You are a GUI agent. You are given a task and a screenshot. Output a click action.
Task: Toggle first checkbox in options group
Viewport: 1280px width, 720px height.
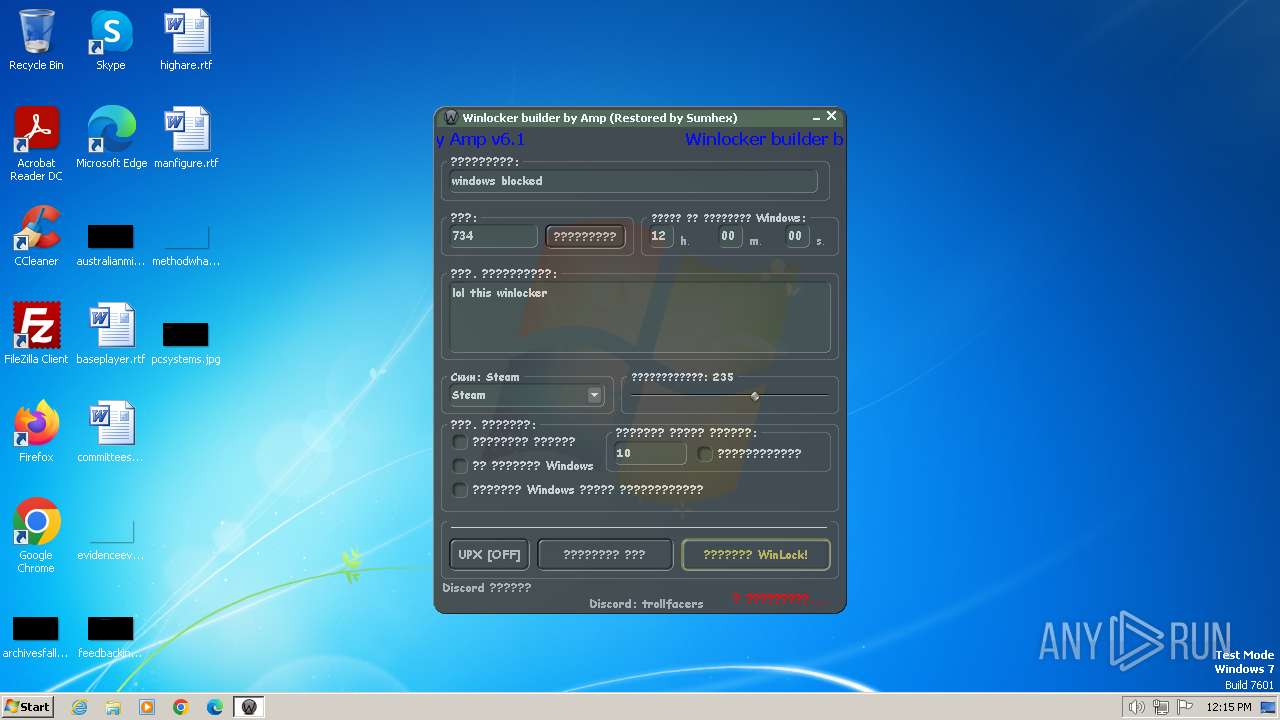pos(460,441)
